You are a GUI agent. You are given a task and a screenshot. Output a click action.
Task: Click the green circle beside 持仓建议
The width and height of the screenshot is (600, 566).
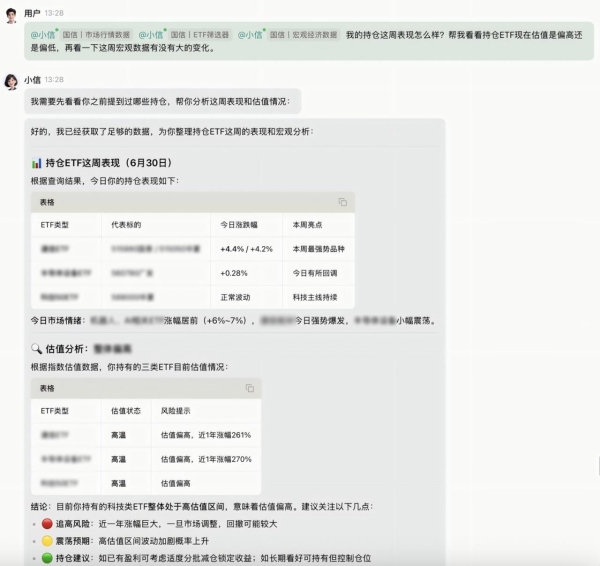pos(47,558)
